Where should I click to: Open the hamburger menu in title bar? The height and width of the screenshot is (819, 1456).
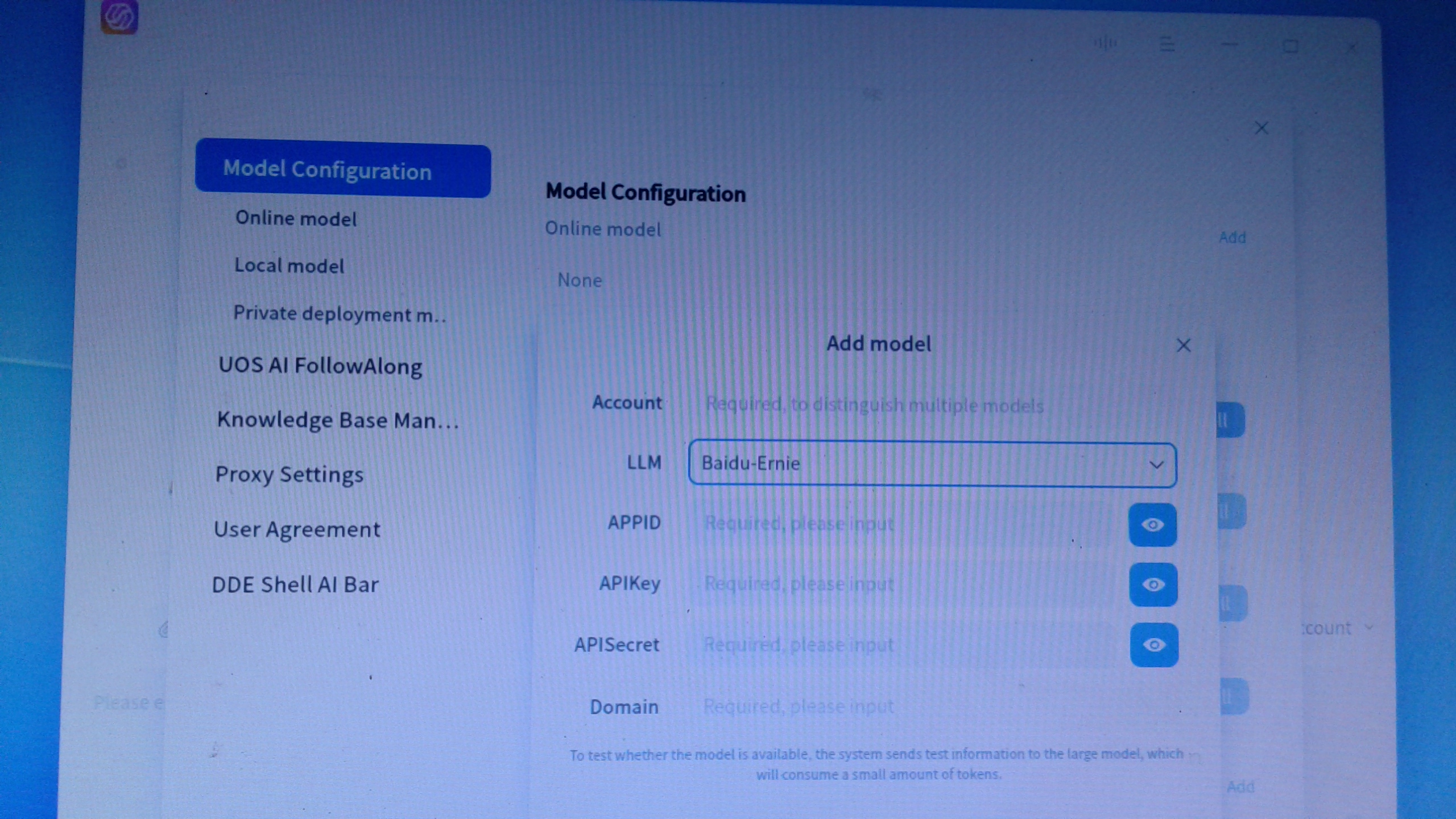click(1167, 44)
